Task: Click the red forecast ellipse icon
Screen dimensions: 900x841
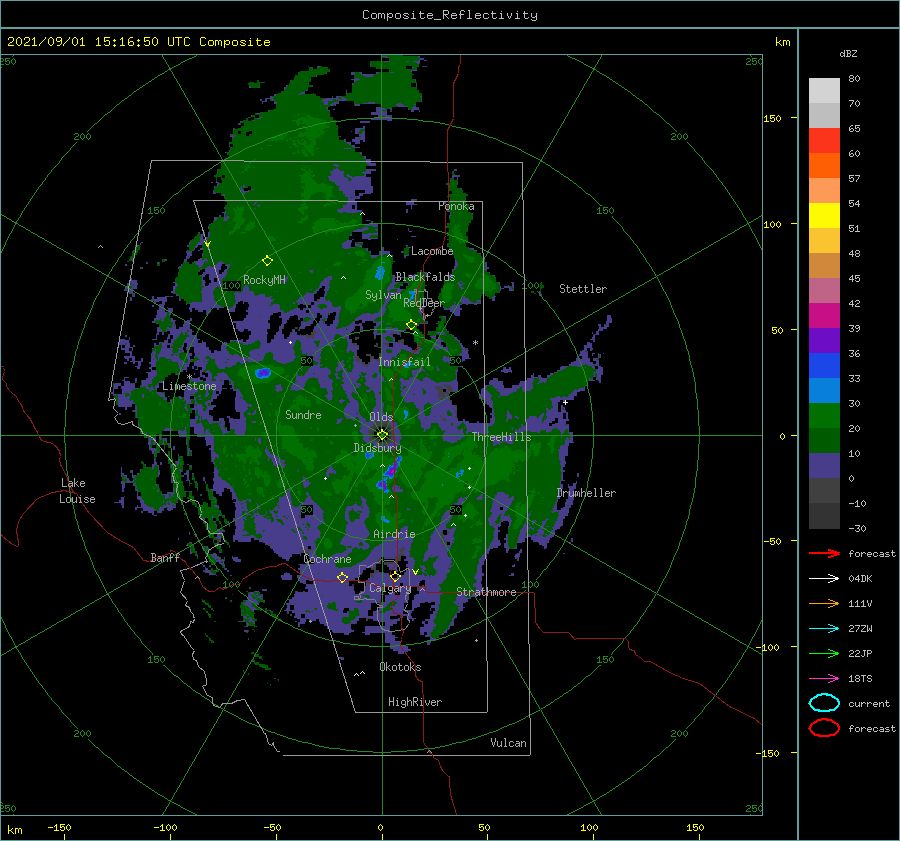Action: [824, 728]
